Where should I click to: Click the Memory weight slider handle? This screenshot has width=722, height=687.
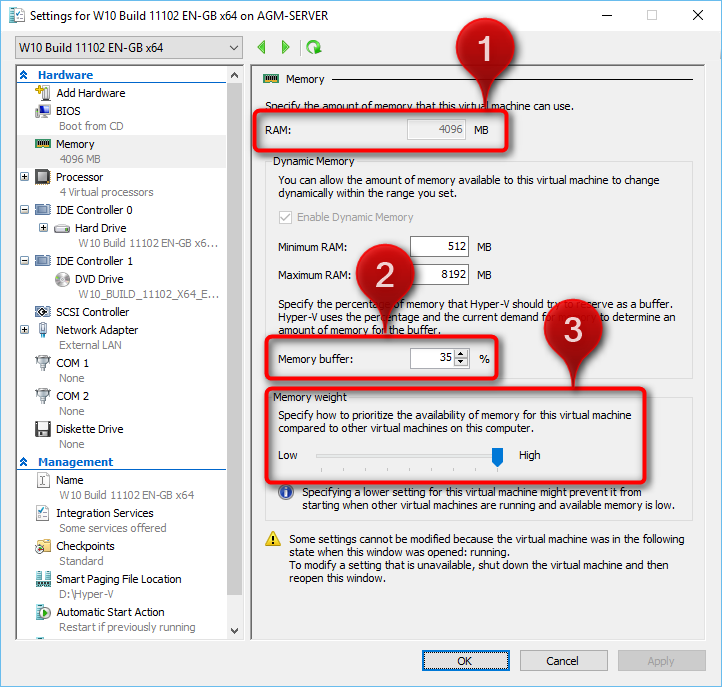coord(497,457)
